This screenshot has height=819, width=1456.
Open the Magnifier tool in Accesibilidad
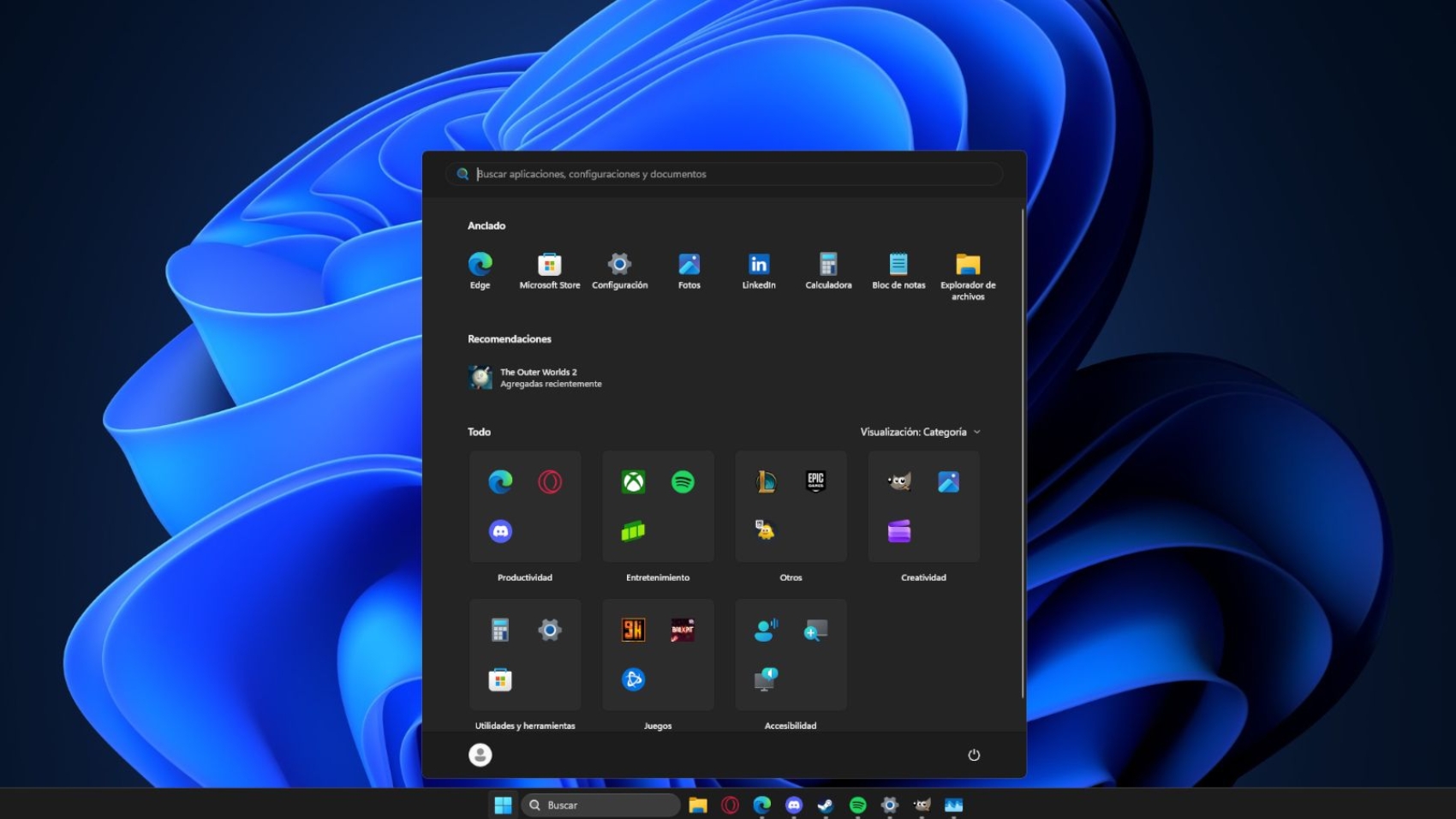815,630
